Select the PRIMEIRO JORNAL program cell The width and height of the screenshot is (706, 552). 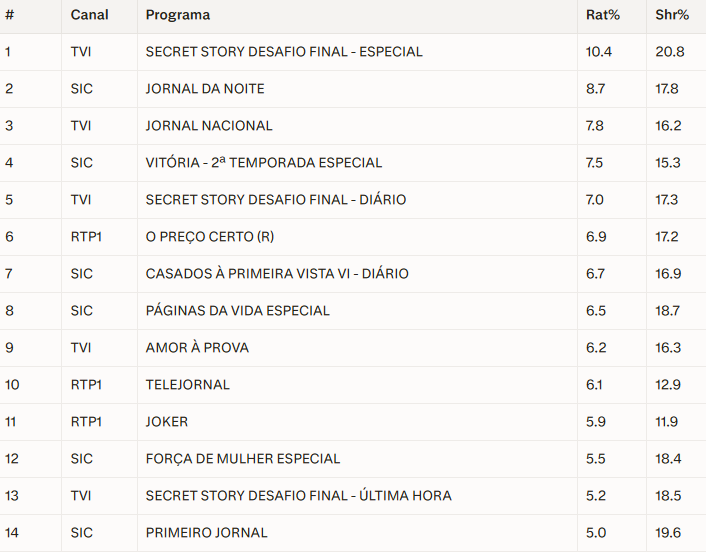[207, 533]
